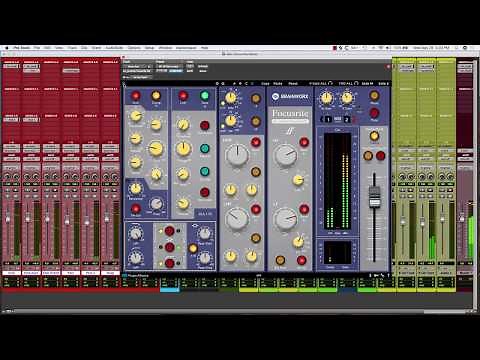Click the fader of the leftmost red mixer track
The height and width of the screenshot is (360, 480).
pos(8,219)
